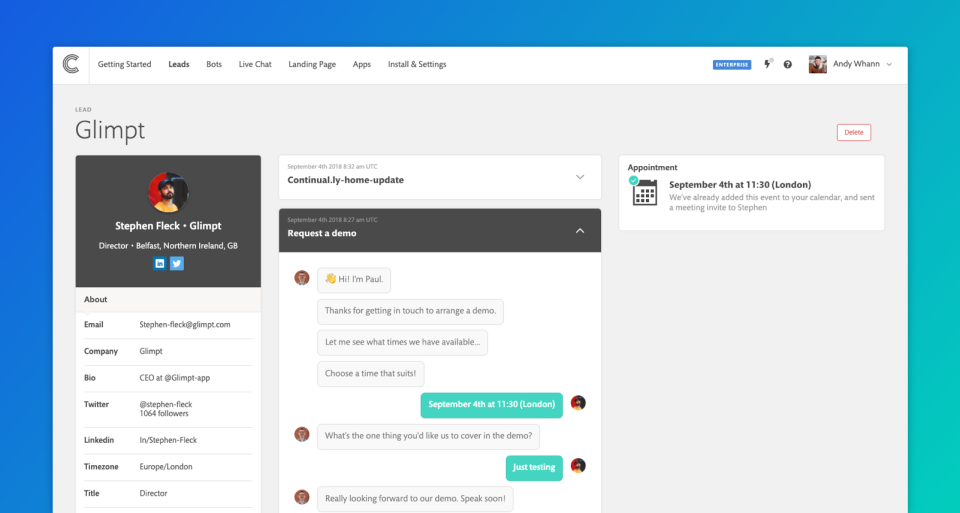Click the 'What's the one thing' message
This screenshot has width=960, height=513.
click(429, 436)
